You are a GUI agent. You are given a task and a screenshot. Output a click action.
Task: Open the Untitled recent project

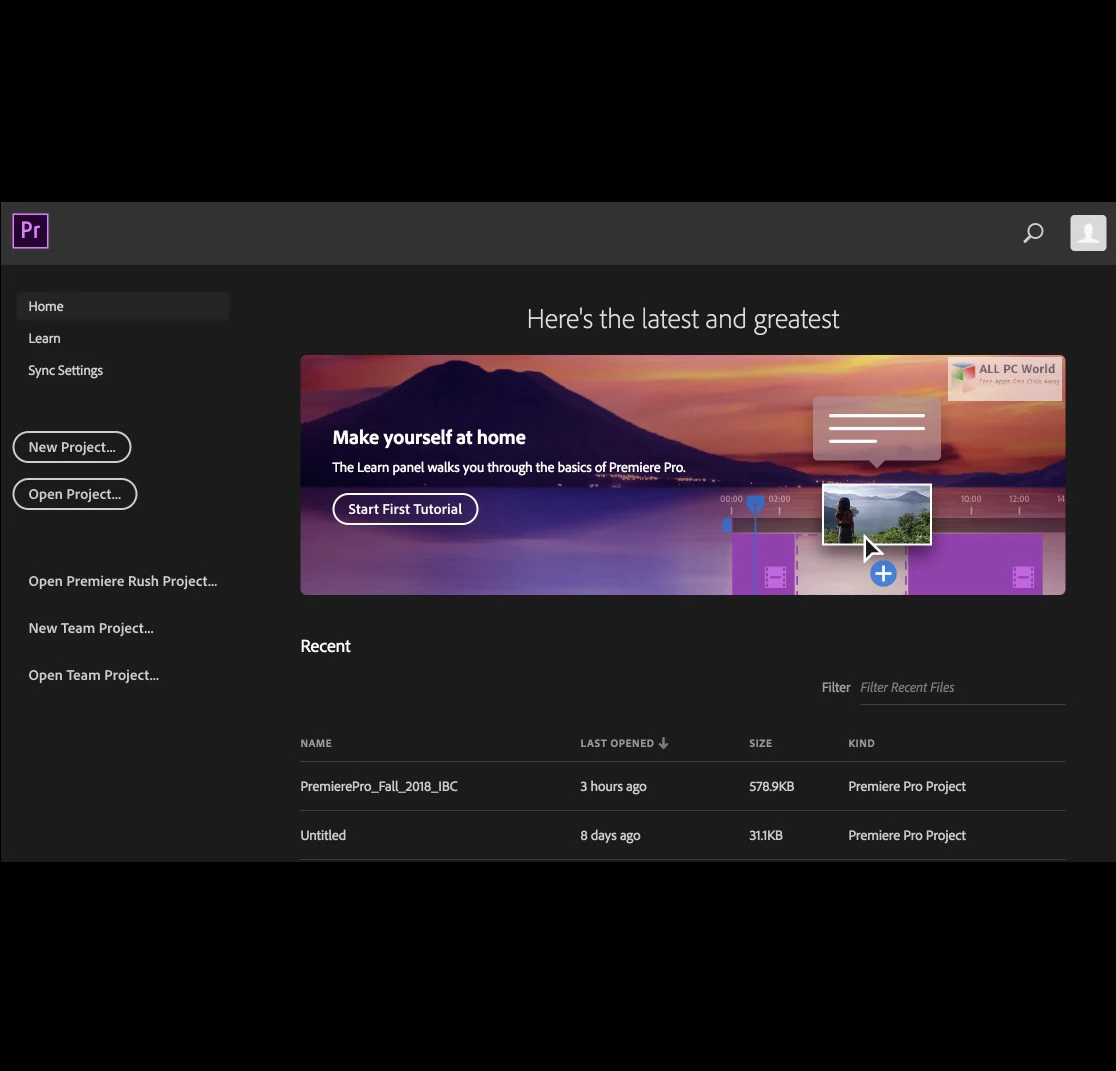[323, 835]
